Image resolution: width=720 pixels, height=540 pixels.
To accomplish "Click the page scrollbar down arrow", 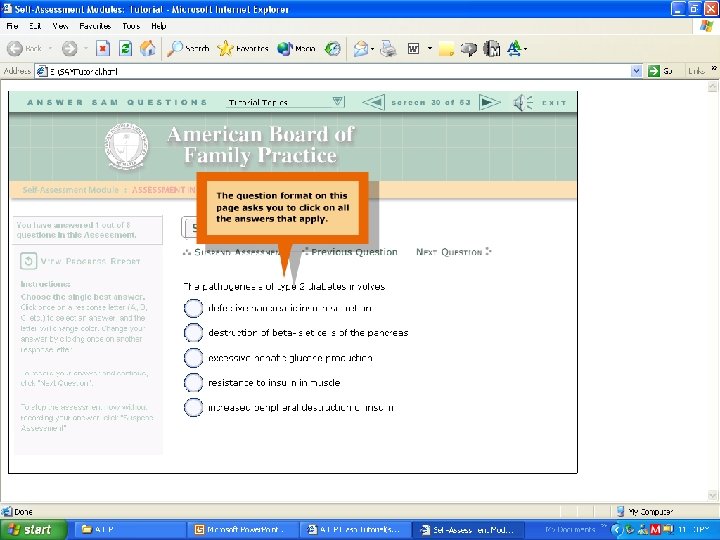I will click(713, 495).
